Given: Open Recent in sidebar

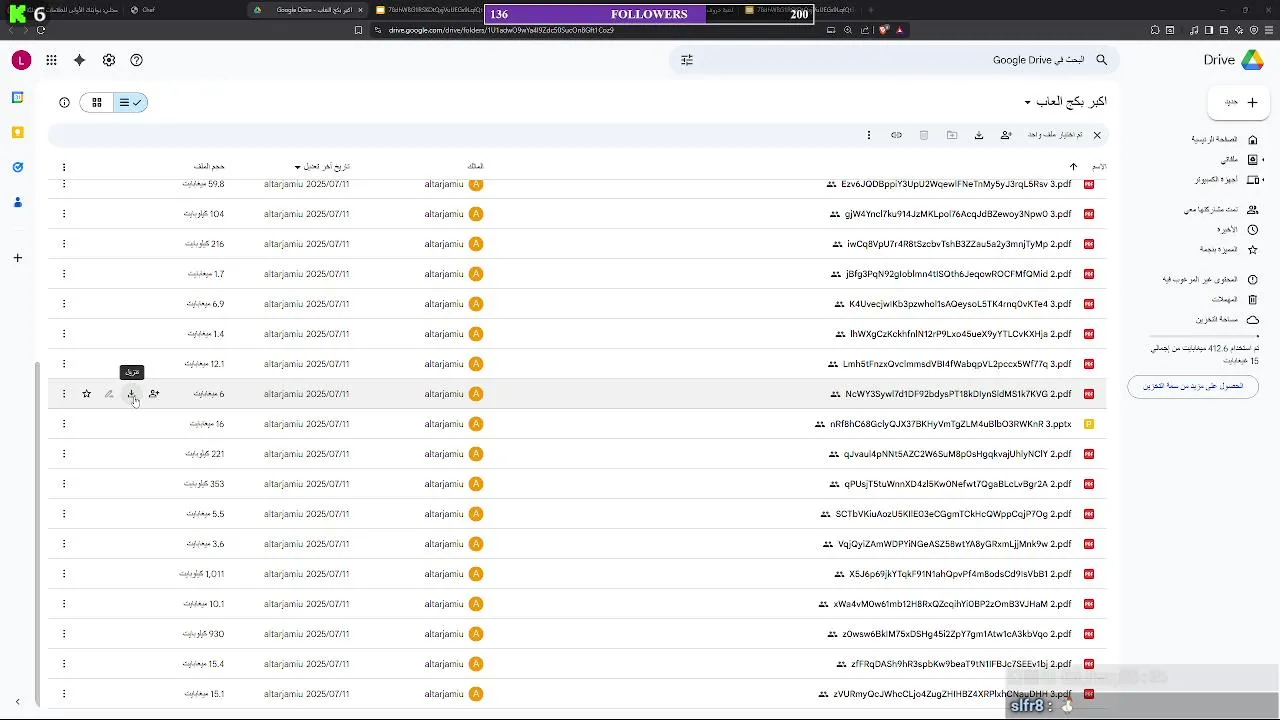Looking at the screenshot, I should (1236, 230).
